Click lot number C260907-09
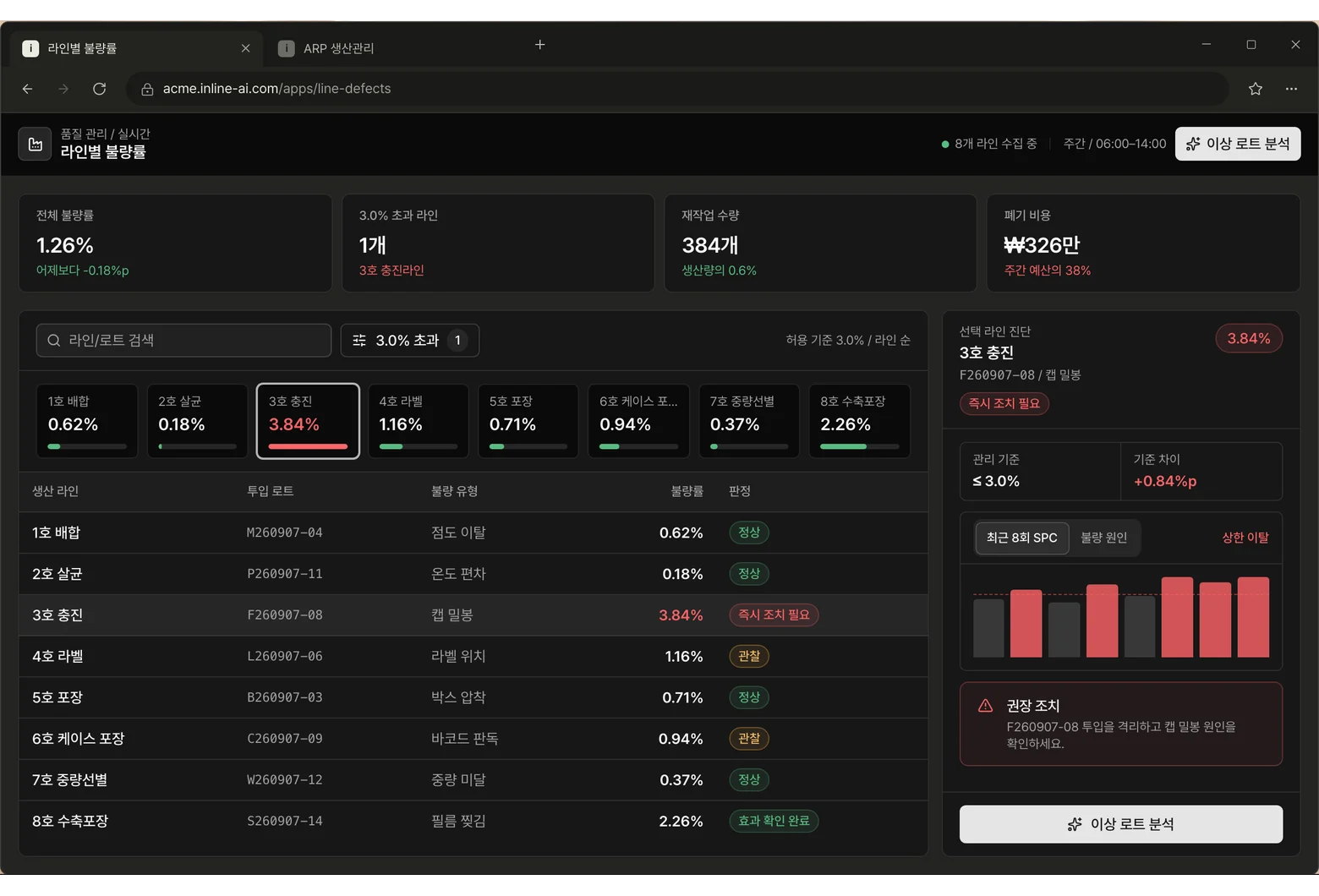Screen dimensions: 1319x896 (x=285, y=739)
